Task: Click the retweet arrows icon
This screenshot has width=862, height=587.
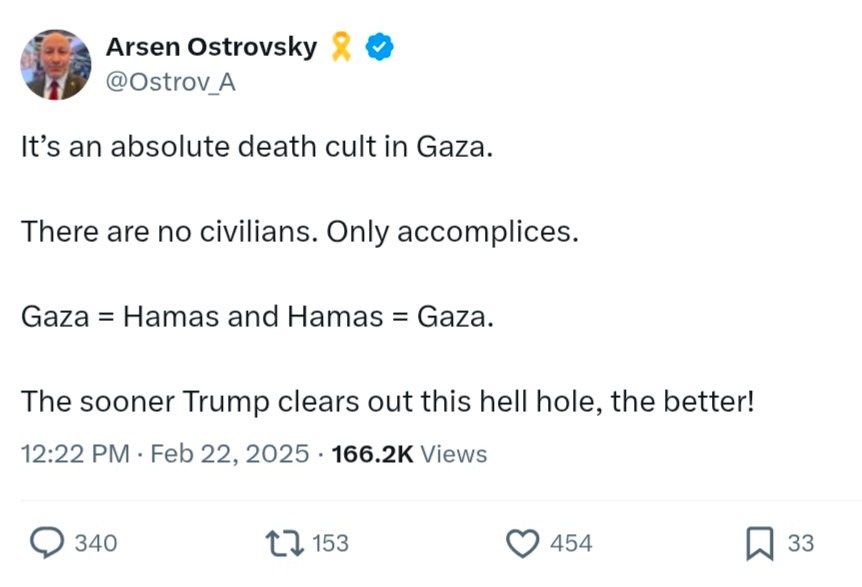Action: tap(285, 543)
